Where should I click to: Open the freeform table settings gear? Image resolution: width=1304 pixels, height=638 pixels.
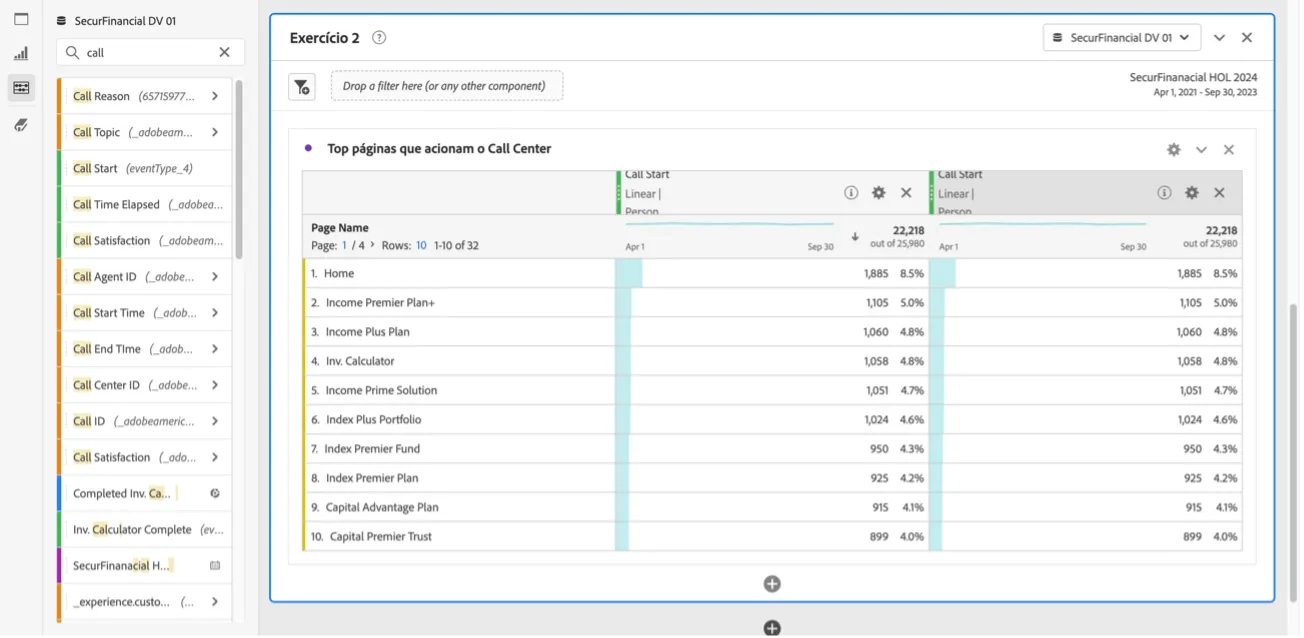[1174, 150]
